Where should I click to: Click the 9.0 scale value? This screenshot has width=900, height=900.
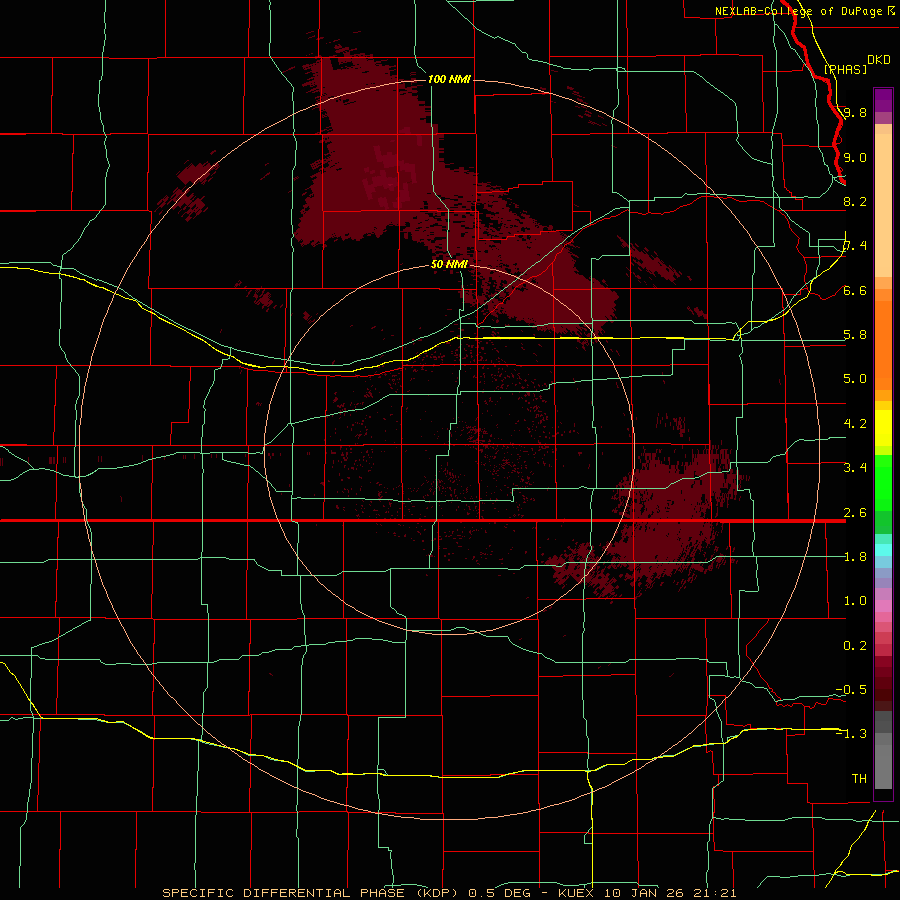[x=855, y=157]
